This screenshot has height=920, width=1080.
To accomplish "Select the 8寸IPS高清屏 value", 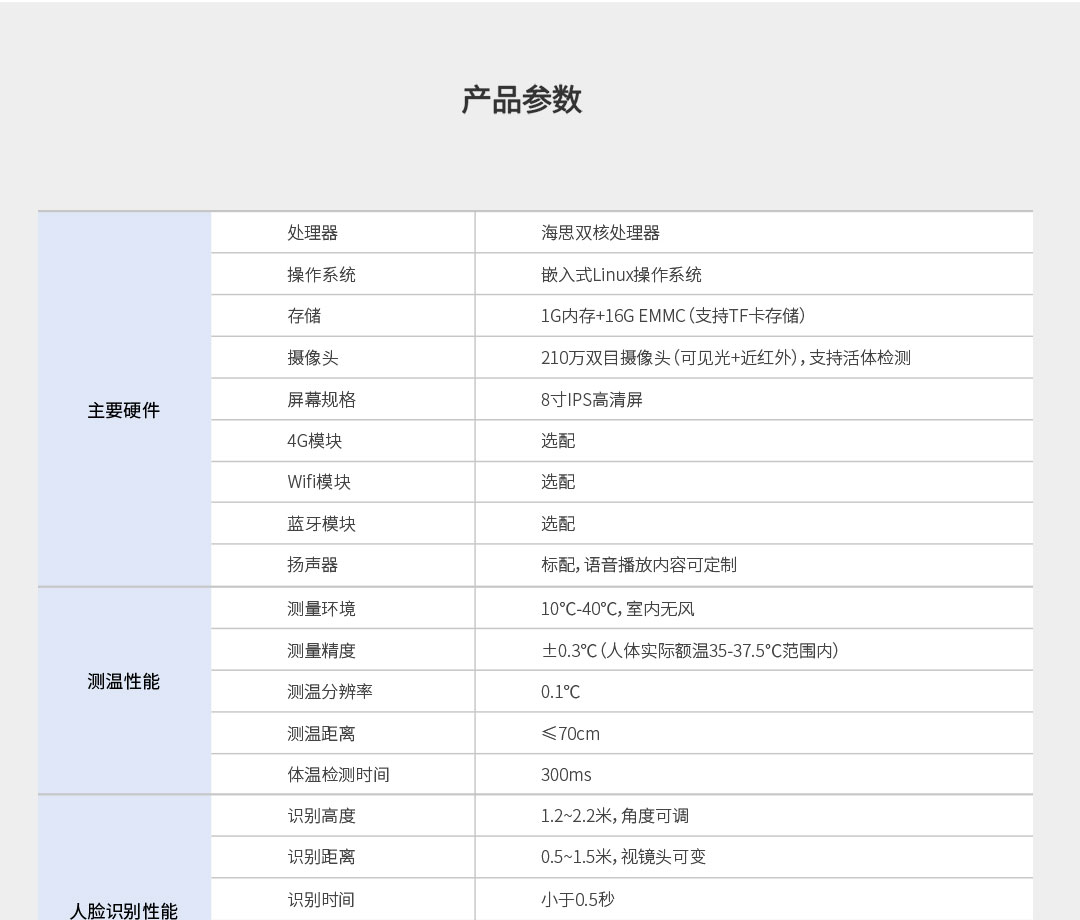I will coord(591,400).
